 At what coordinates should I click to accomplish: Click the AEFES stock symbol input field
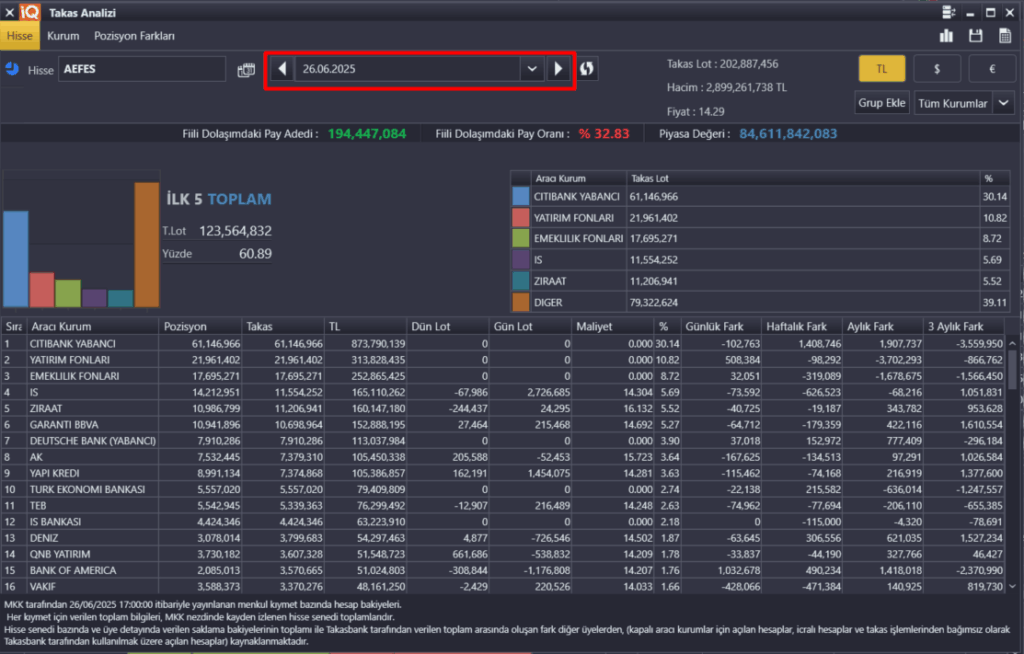[142, 69]
